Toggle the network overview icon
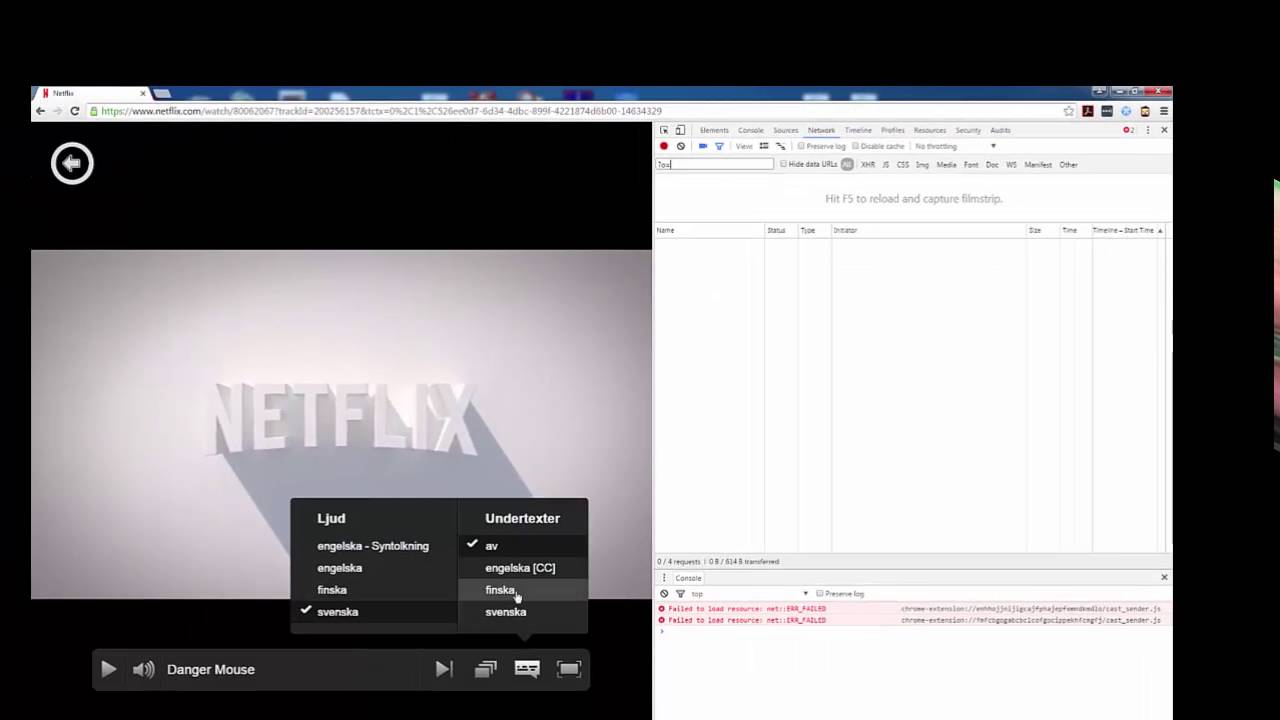The image size is (1280, 720). point(781,146)
